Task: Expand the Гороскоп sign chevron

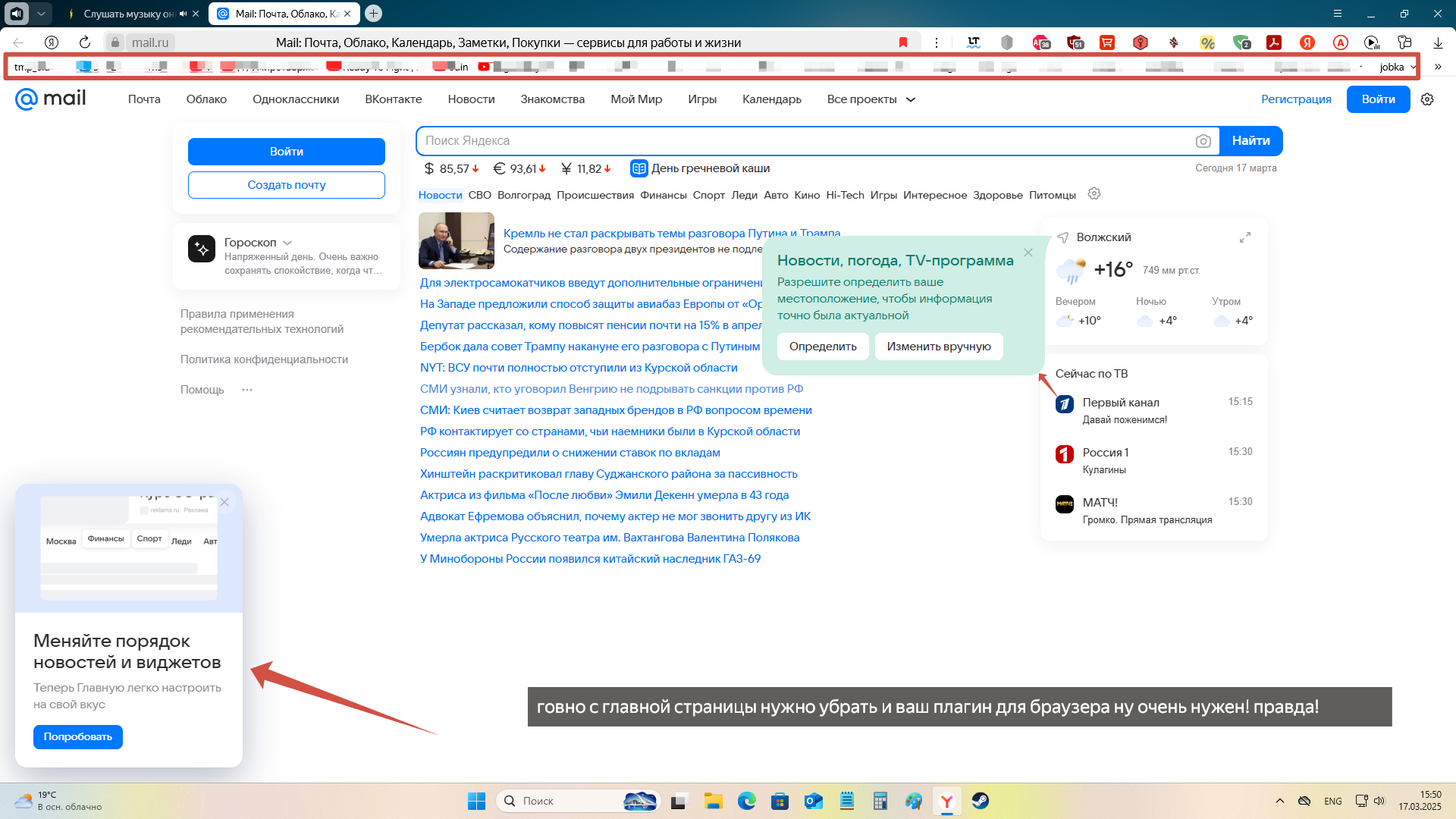Action: coord(287,243)
